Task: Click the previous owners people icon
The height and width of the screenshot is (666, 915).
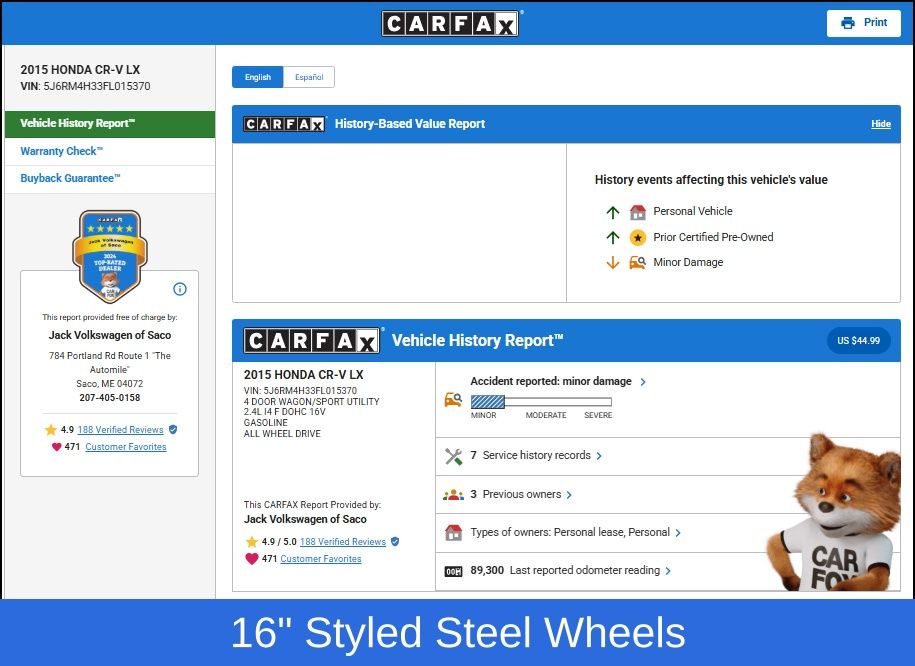Action: [x=453, y=495]
